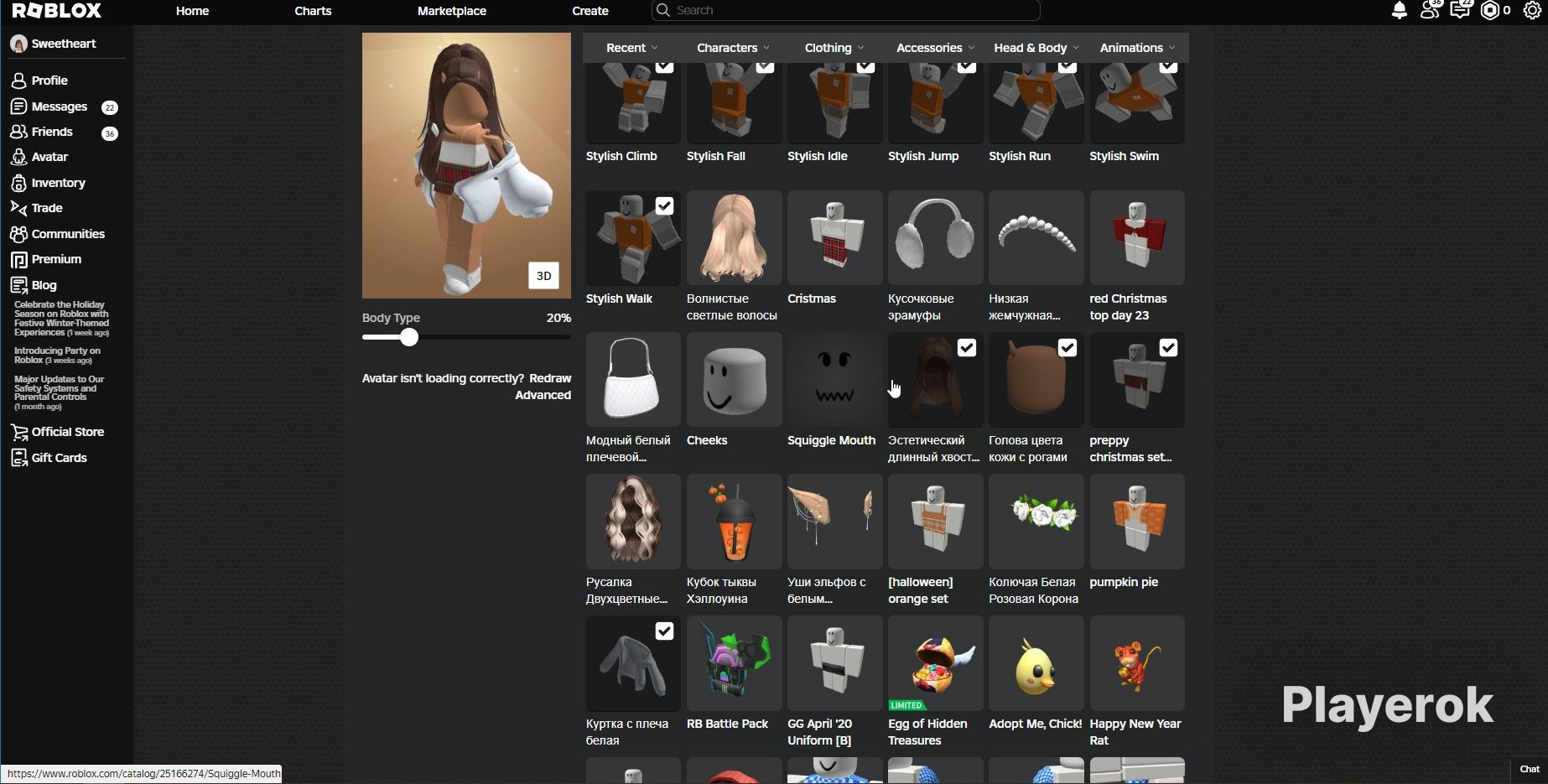Open Create in the top navigation
1548x784 pixels.
590,11
